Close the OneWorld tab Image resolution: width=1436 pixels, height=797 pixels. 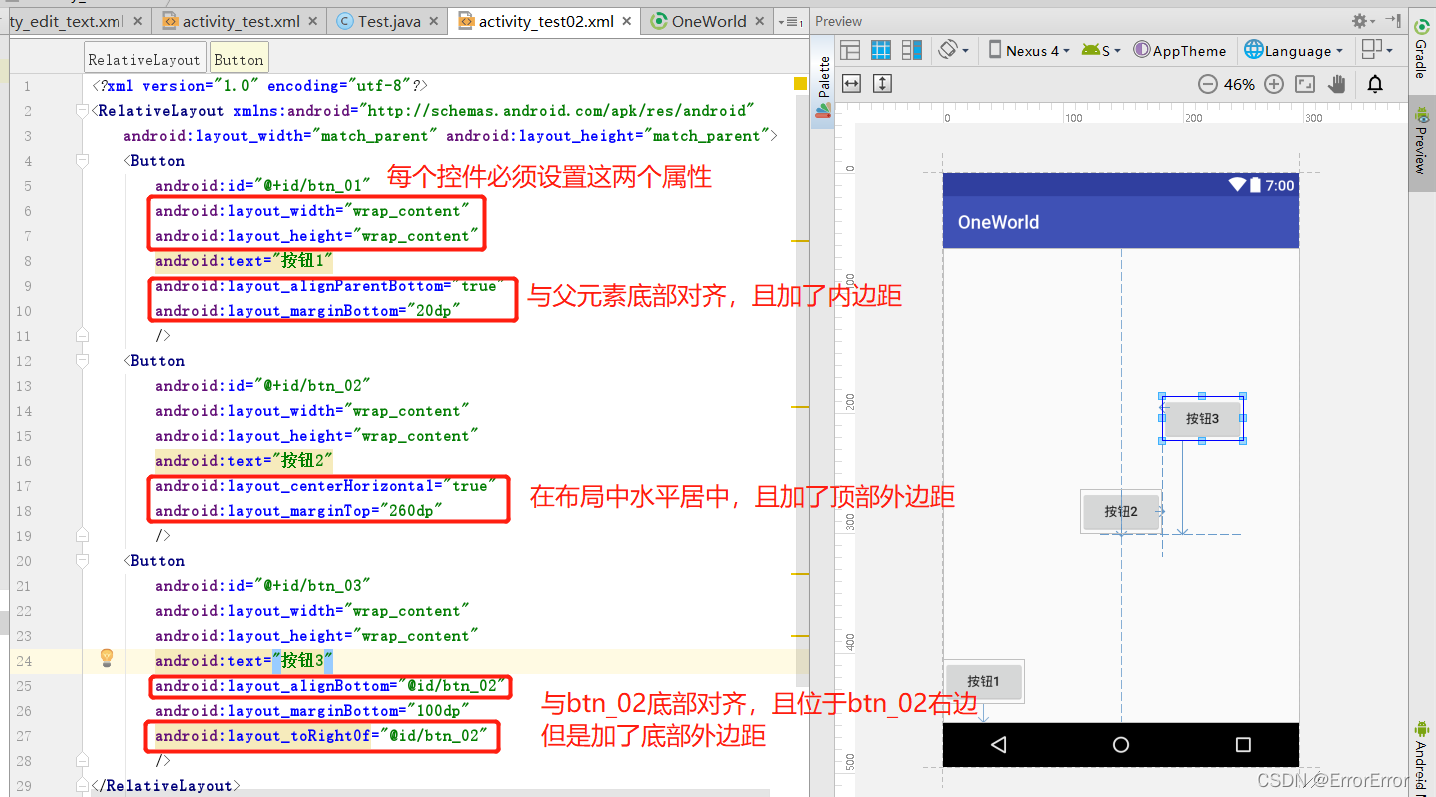point(759,22)
